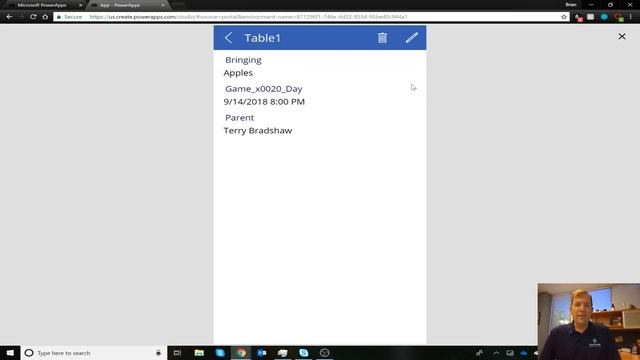Click the browser back arrow
Viewport: 640px width, 360px height.
click(9, 17)
